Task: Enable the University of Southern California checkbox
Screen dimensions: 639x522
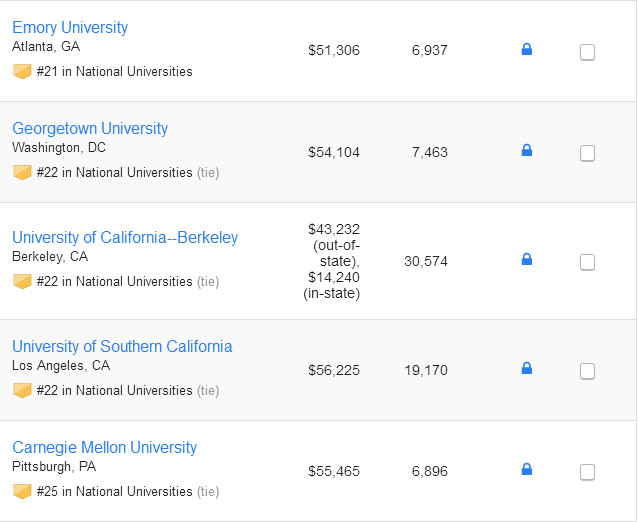Action: 588,371
